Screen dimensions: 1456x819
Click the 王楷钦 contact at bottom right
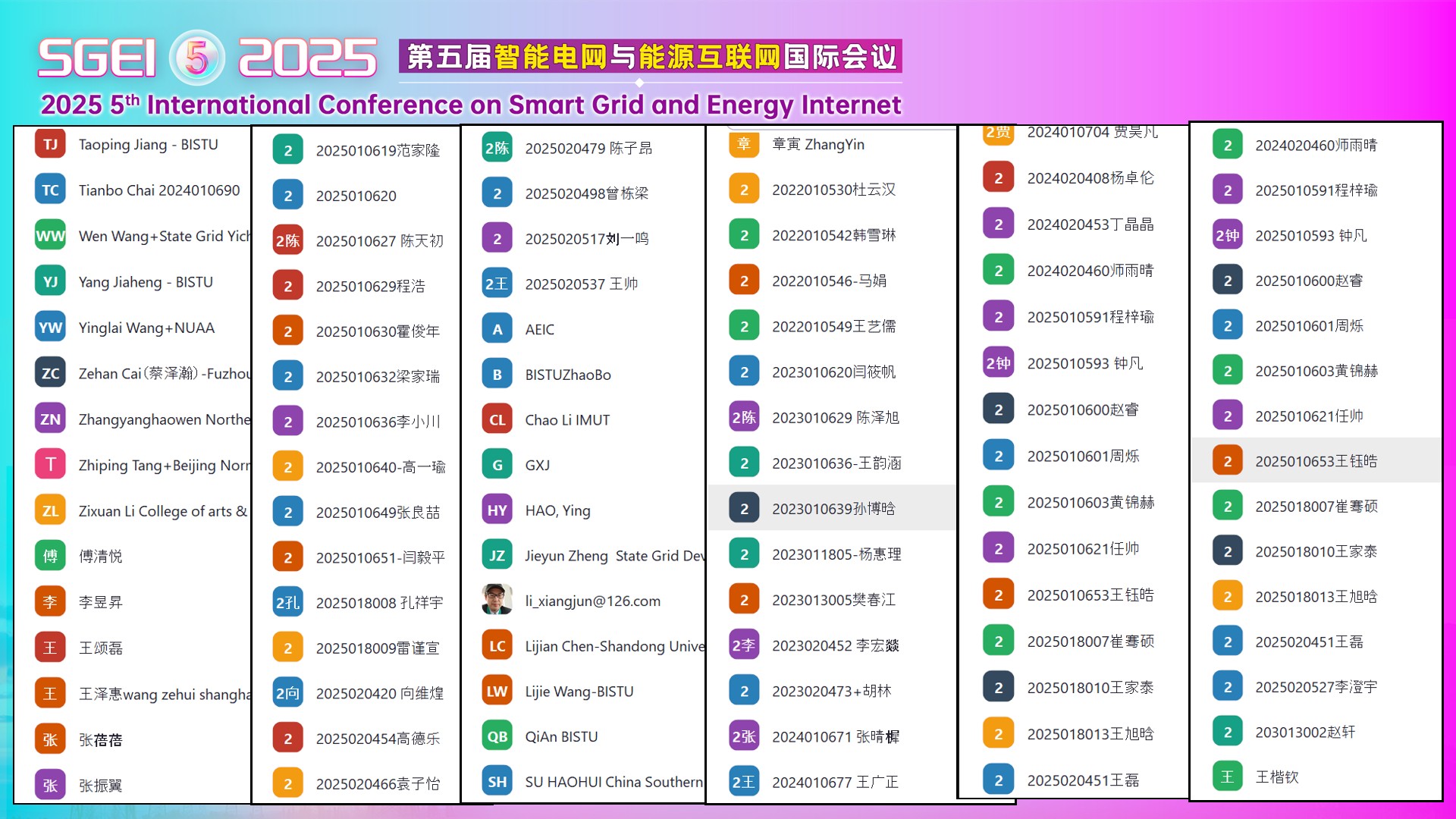tap(1304, 776)
